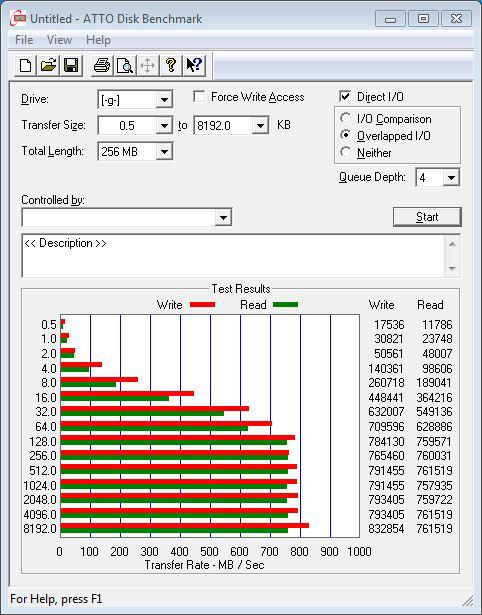Select the Overlapped I/O radio button

click(346, 135)
